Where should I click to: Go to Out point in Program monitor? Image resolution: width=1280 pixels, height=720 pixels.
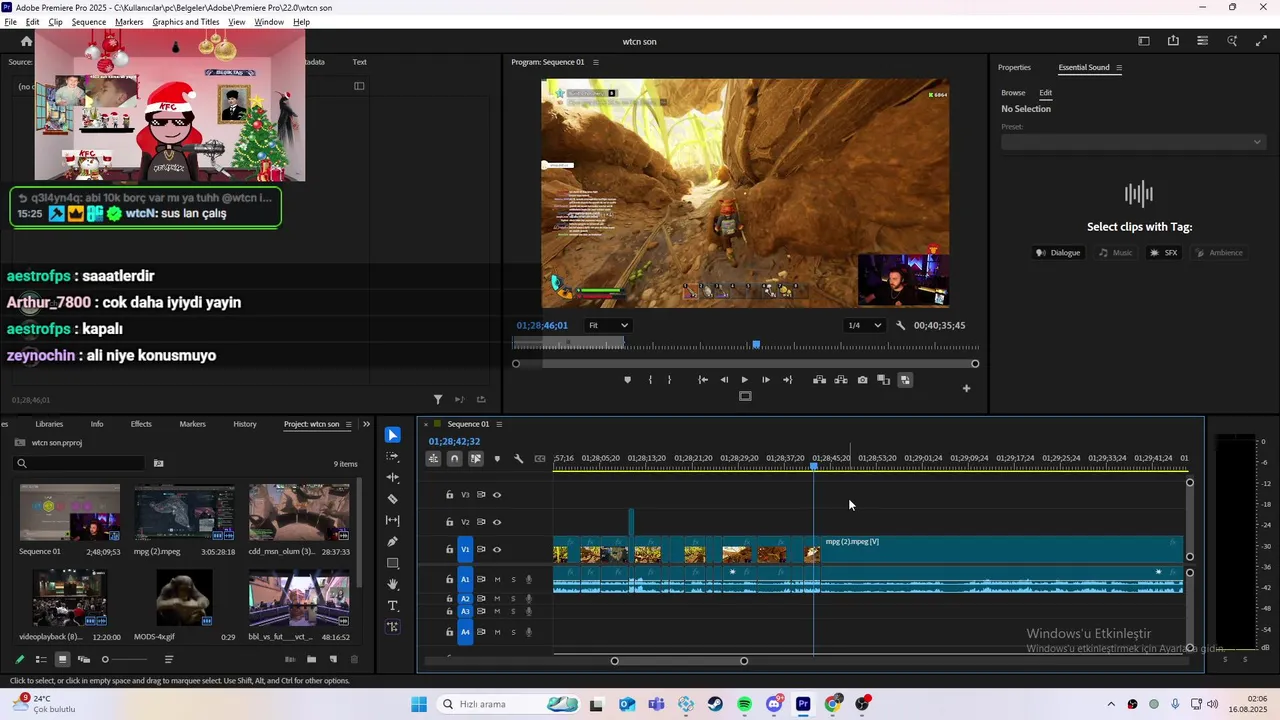click(787, 380)
